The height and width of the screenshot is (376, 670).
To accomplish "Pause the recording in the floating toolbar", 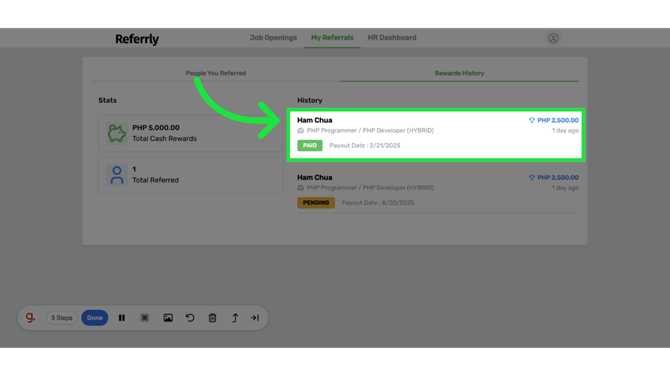I will coord(122,318).
